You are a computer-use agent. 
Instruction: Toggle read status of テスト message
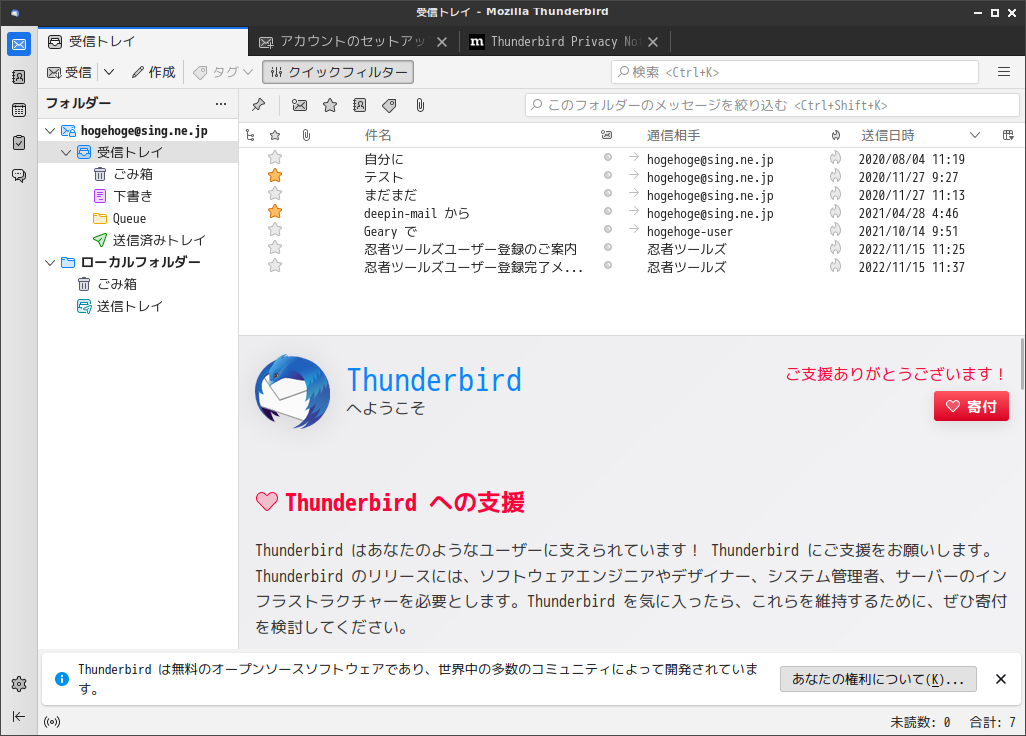[x=608, y=175]
